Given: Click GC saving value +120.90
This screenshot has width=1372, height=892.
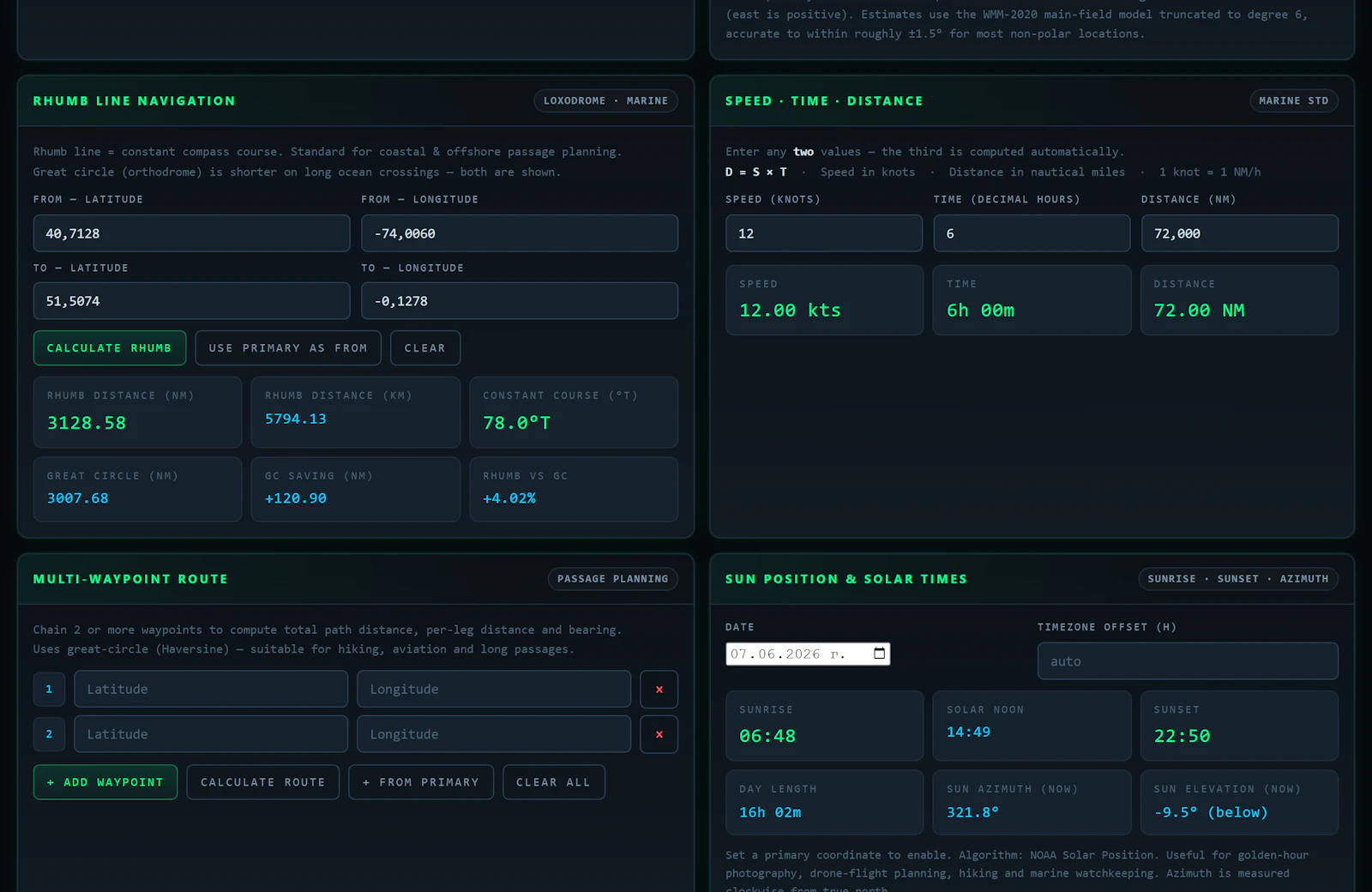Looking at the screenshot, I should pos(296,498).
